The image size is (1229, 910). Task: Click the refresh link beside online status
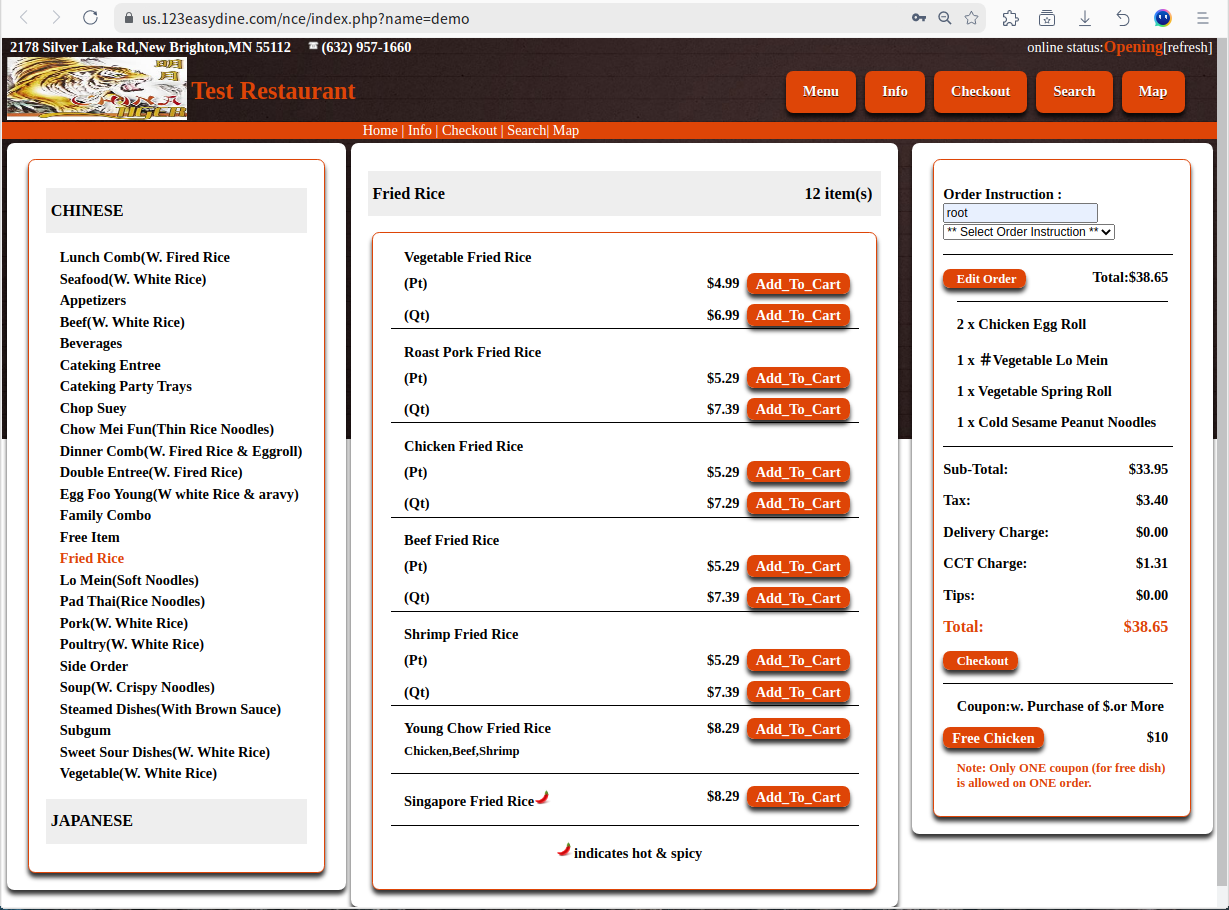[x=1188, y=48]
